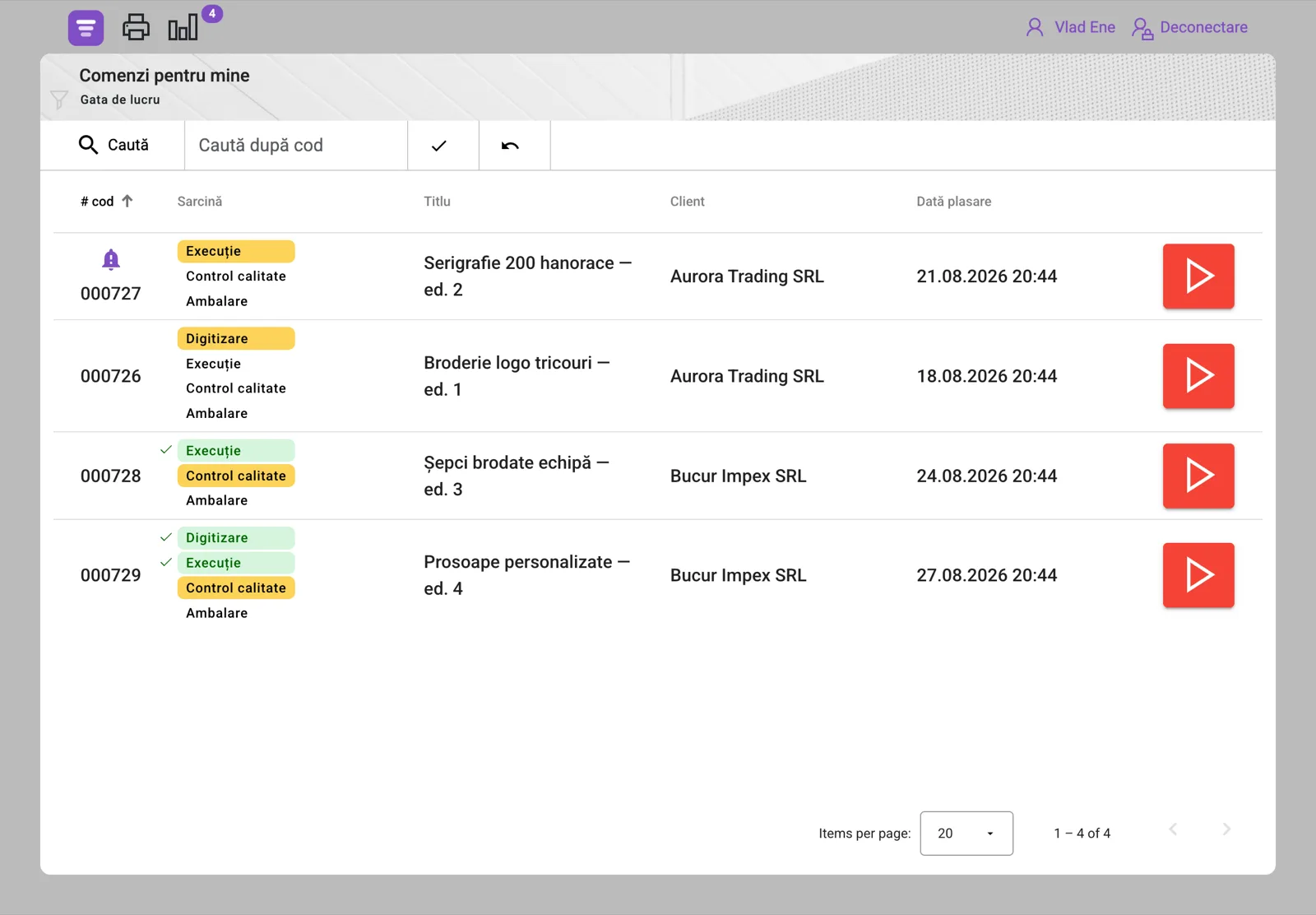Screen dimensions: 1316x915
Task: Select the Digitizare task of order 000726
Action: pos(236,338)
